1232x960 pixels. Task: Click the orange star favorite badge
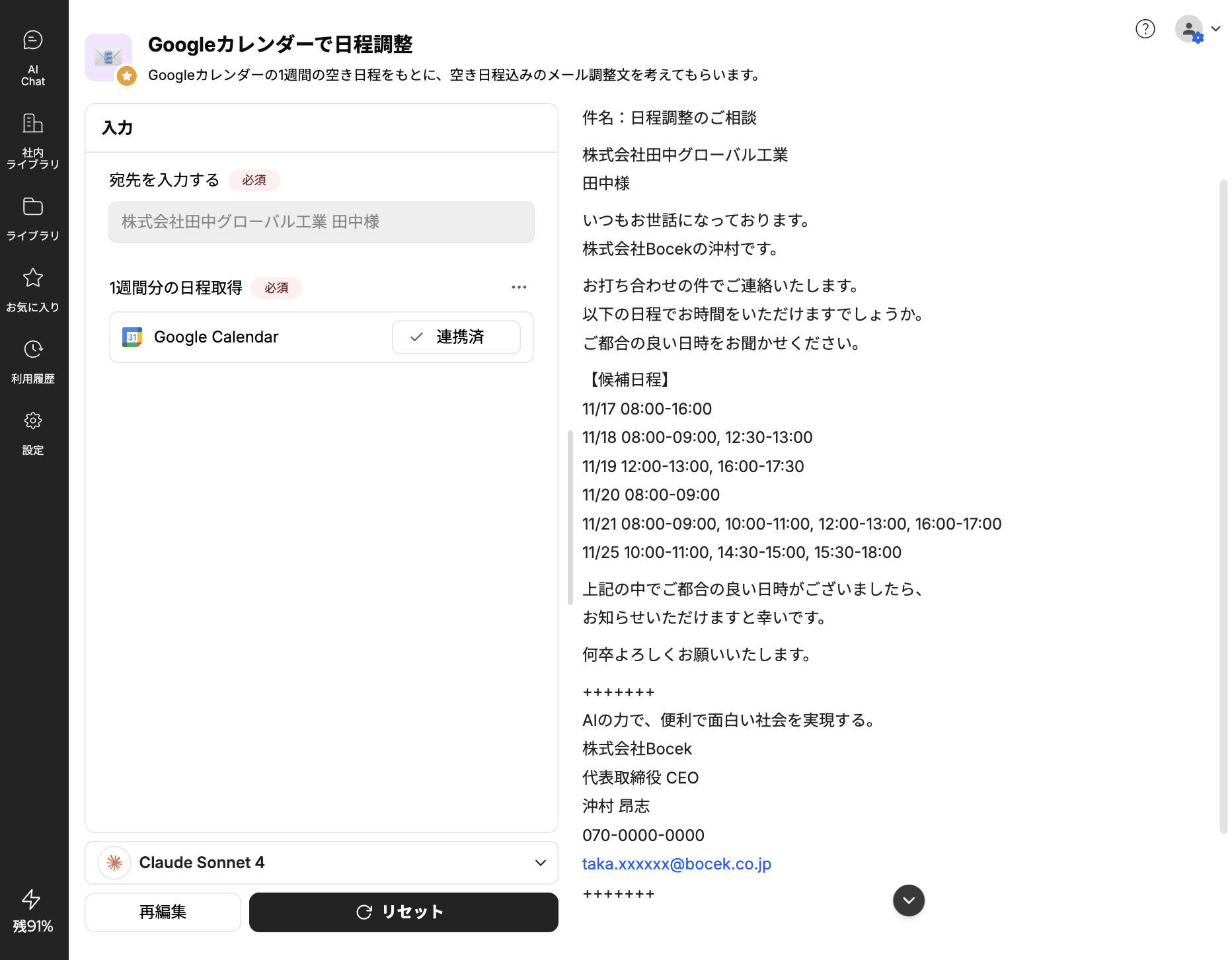pos(126,76)
